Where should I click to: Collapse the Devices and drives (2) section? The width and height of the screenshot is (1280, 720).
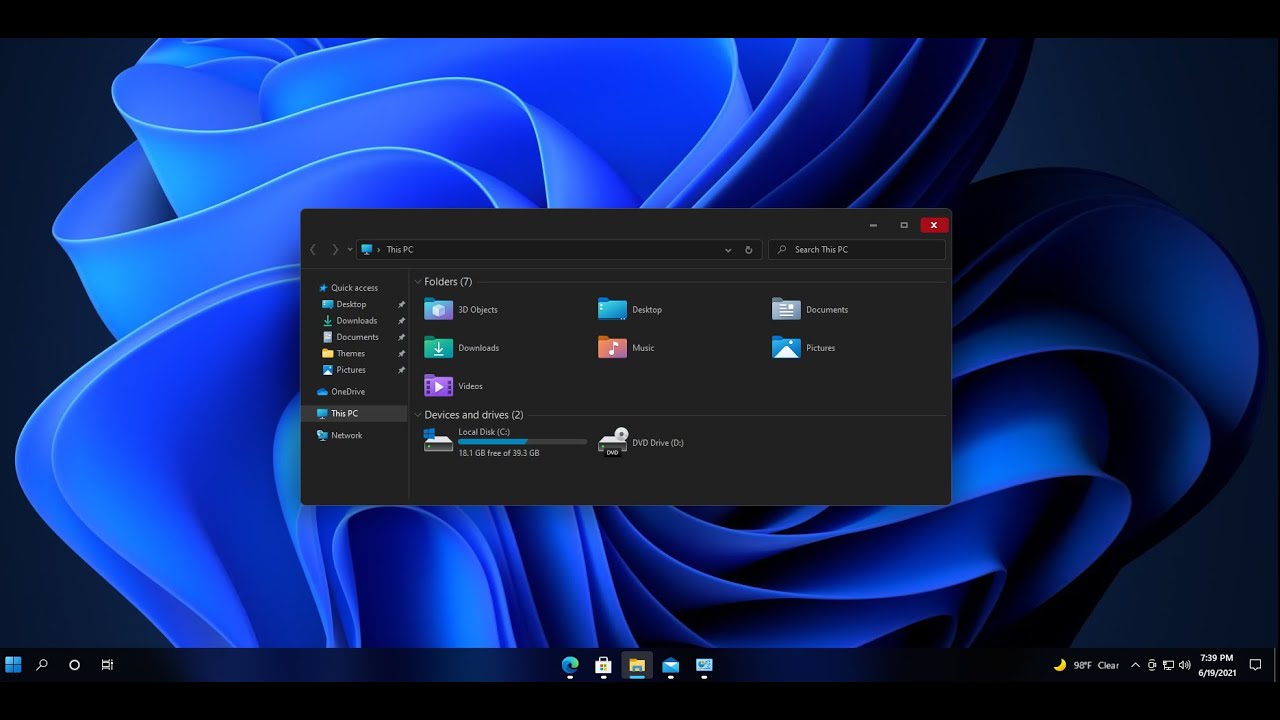click(418, 415)
